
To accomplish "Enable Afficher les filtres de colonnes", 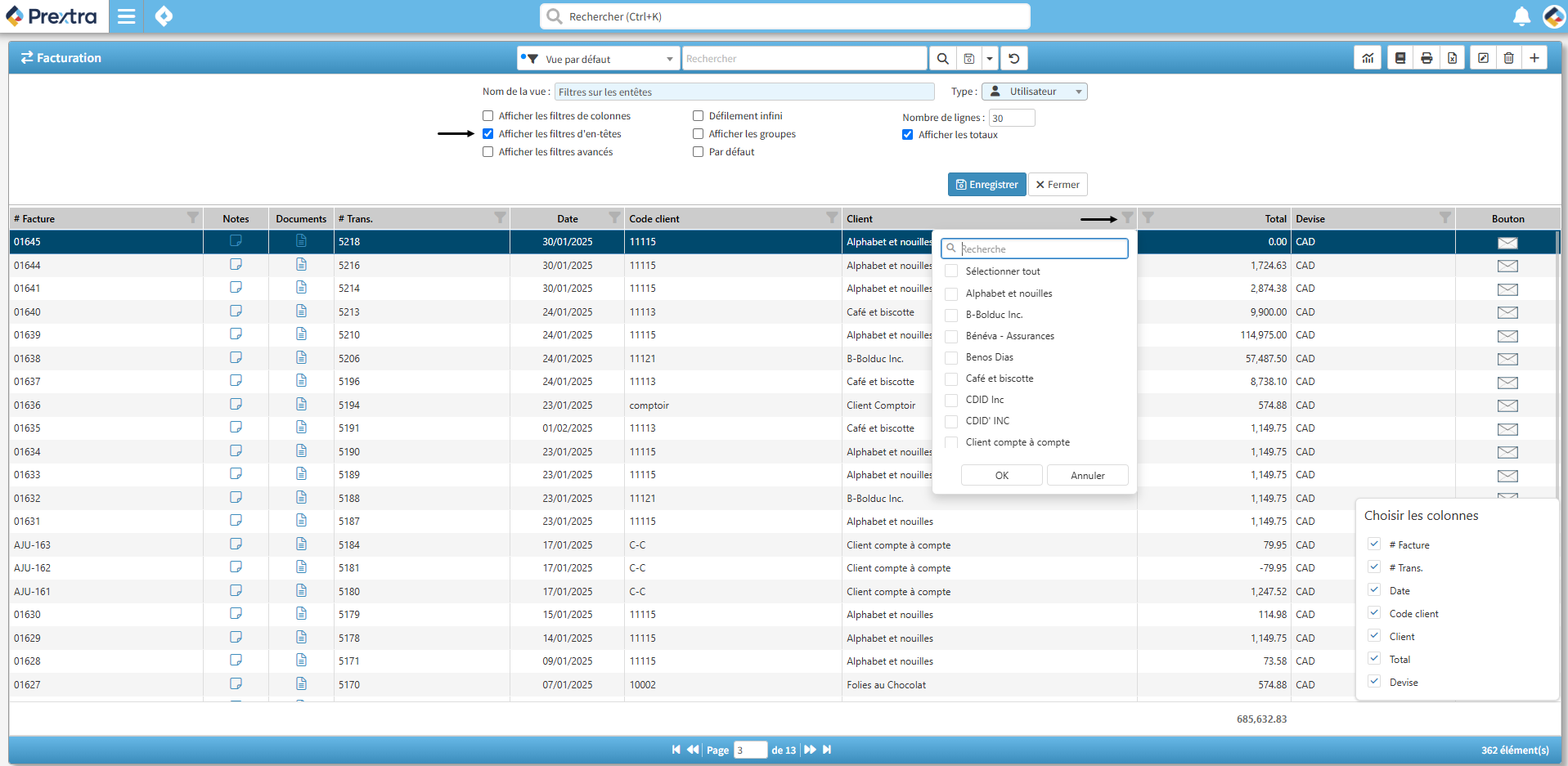I will 488,116.
